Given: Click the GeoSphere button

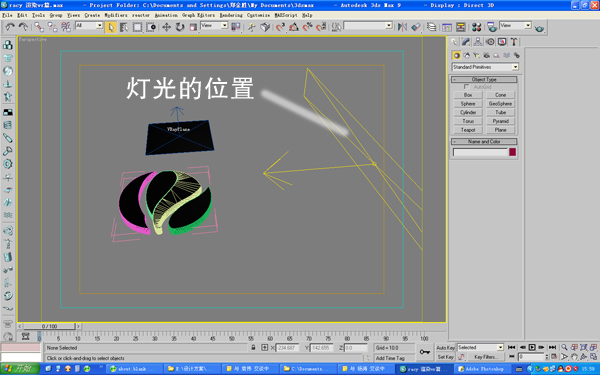Looking at the screenshot, I should (501, 104).
